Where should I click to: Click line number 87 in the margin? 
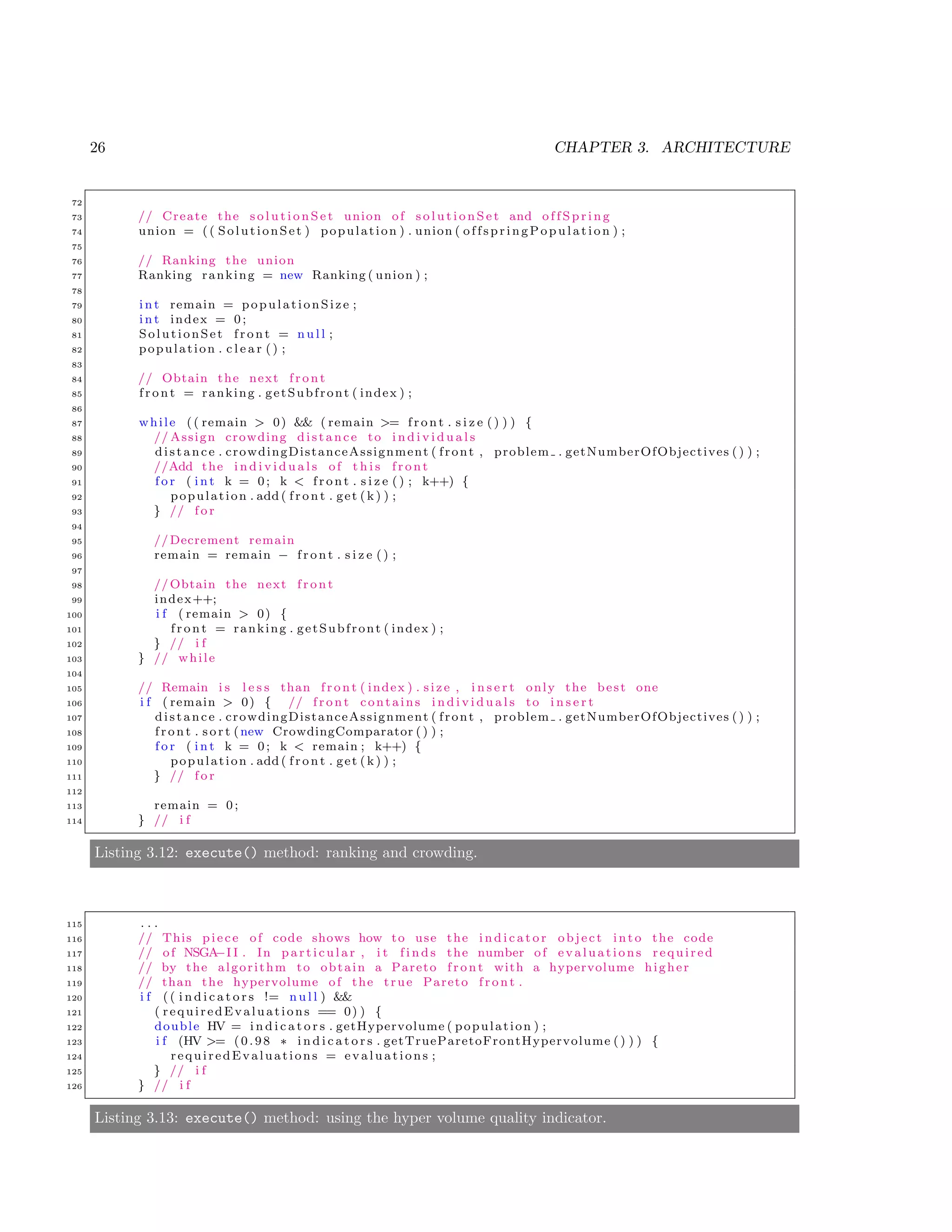point(77,424)
